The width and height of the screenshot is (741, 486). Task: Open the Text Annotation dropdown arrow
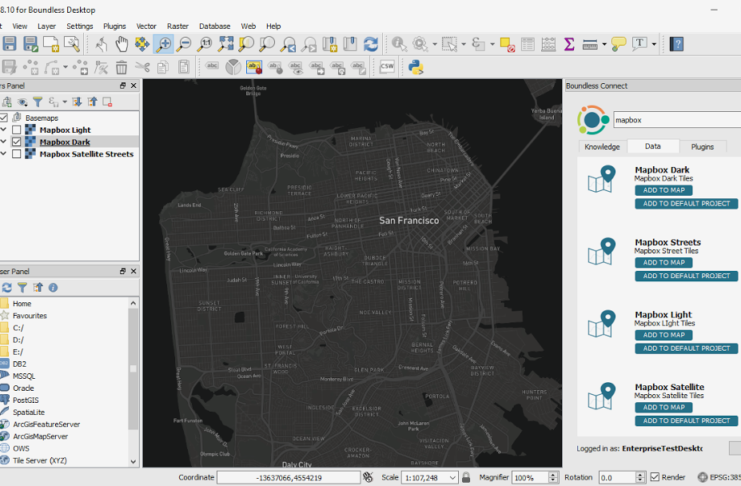(x=654, y=44)
